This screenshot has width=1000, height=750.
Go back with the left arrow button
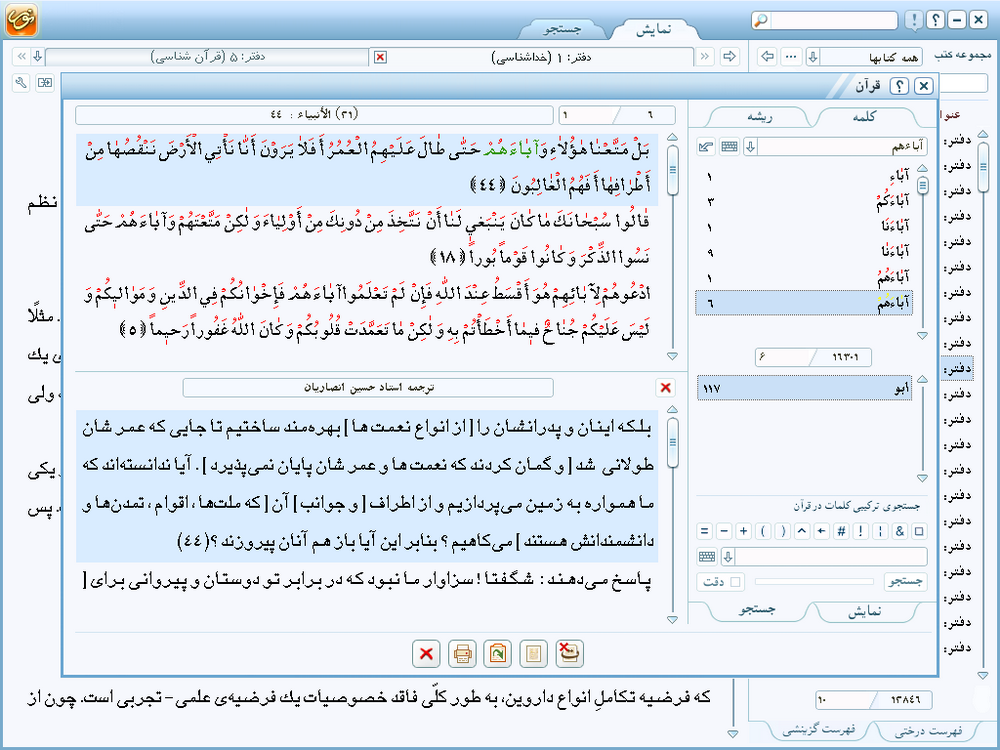[x=767, y=56]
